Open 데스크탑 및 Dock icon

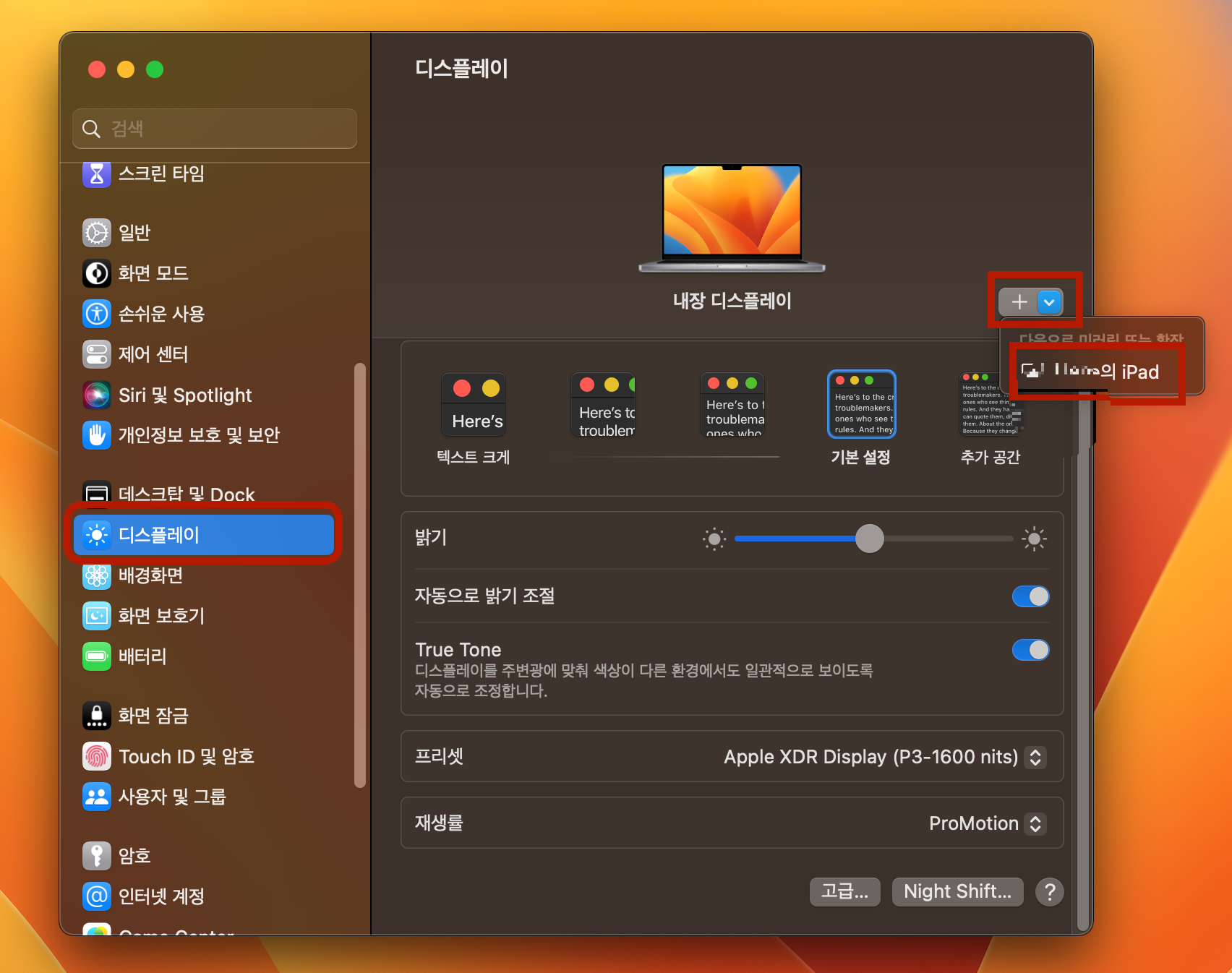tap(97, 494)
